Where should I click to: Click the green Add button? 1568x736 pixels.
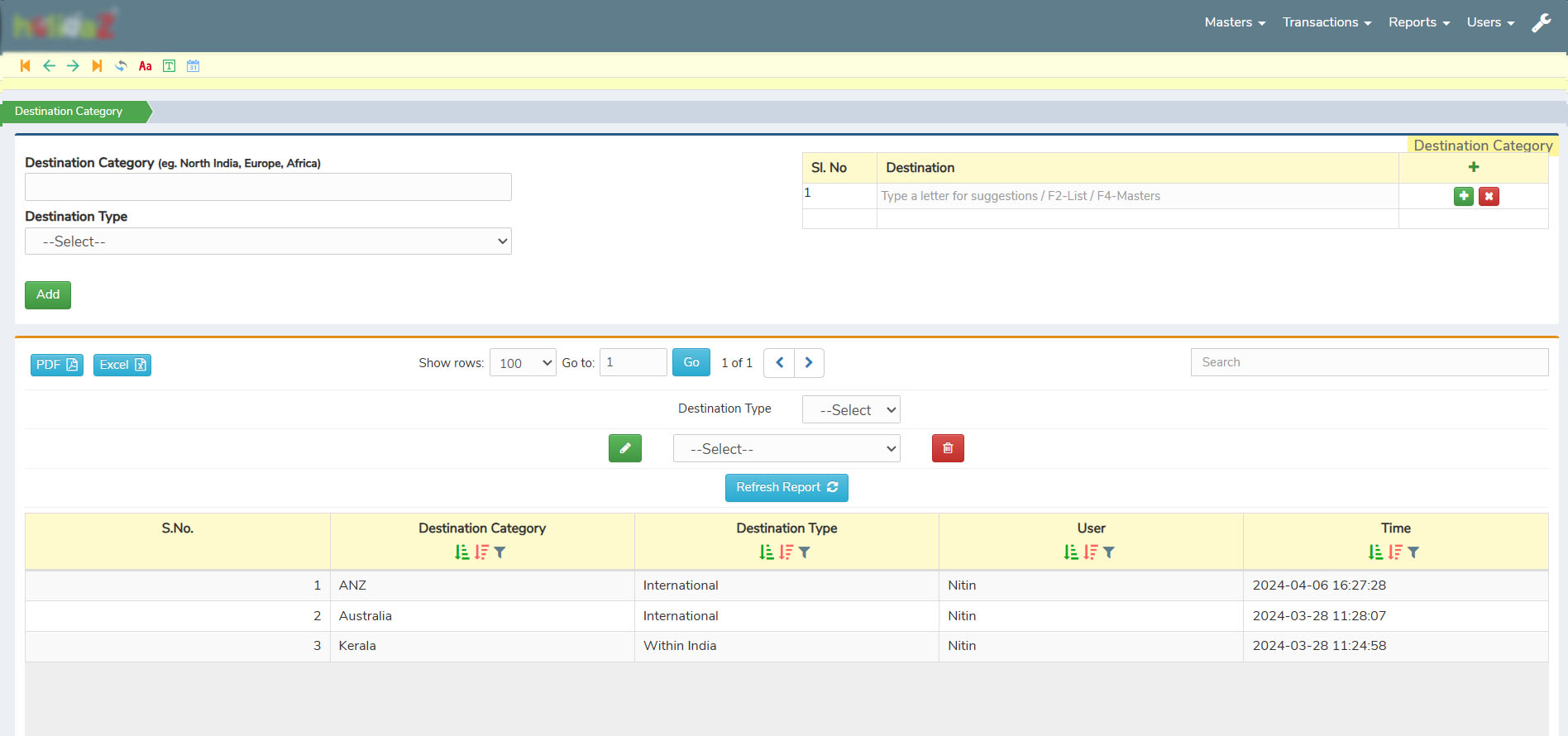(48, 294)
